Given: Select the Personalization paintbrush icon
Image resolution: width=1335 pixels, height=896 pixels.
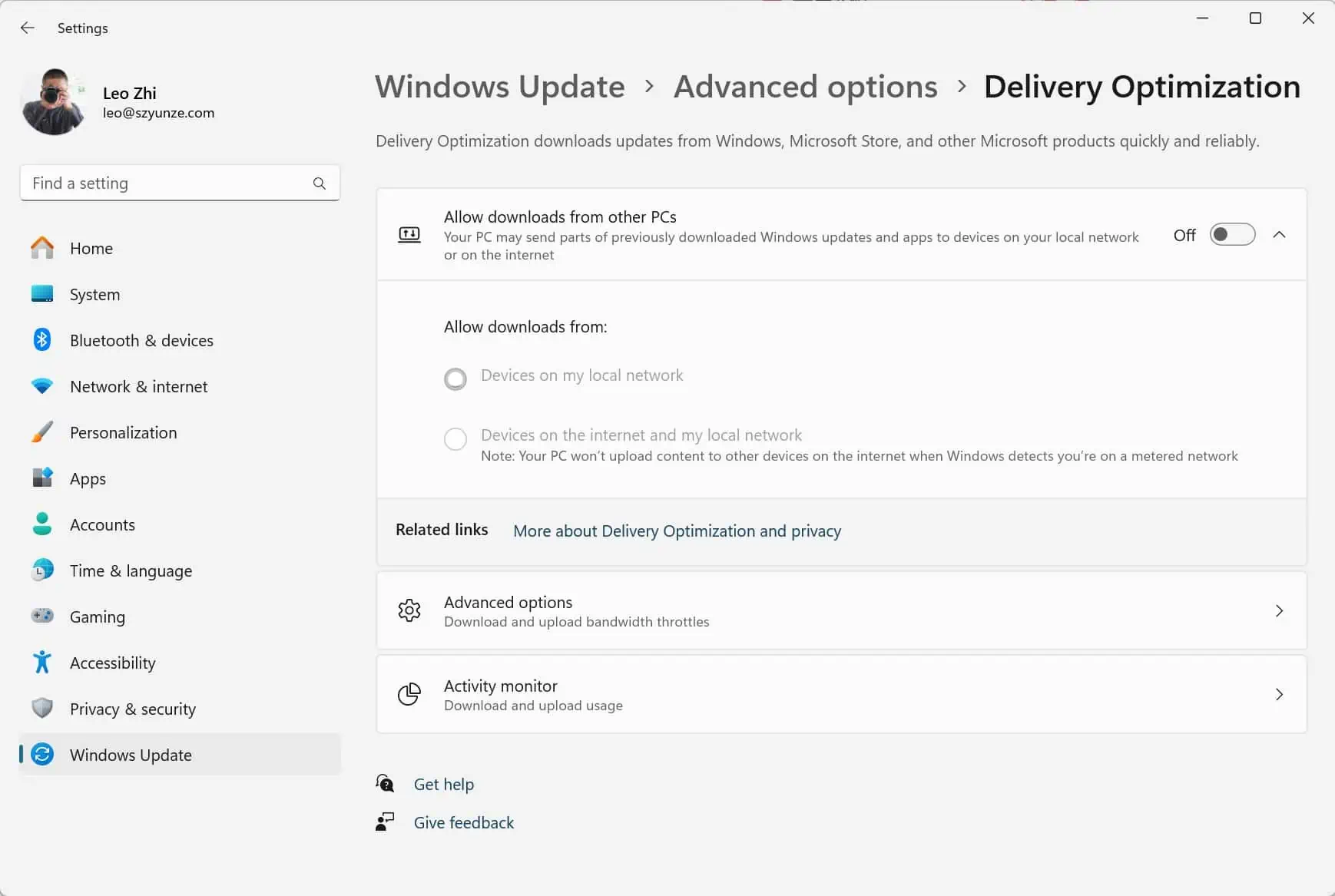Looking at the screenshot, I should [x=42, y=432].
